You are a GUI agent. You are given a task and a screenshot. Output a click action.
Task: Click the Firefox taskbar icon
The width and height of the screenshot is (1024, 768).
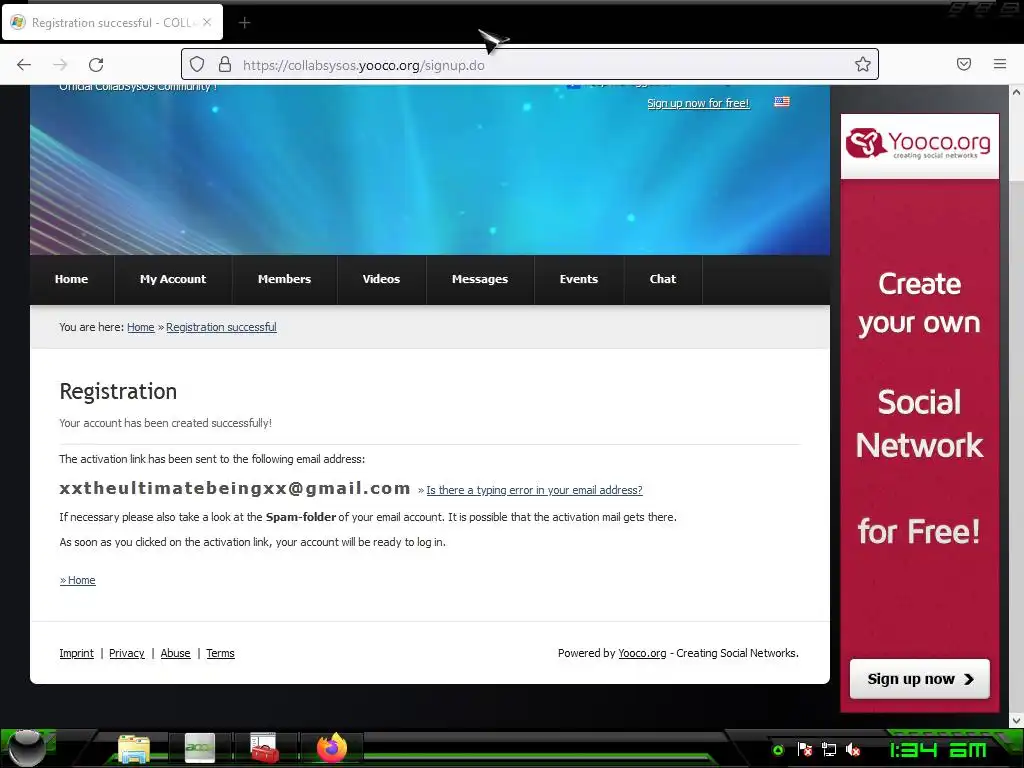(x=332, y=748)
